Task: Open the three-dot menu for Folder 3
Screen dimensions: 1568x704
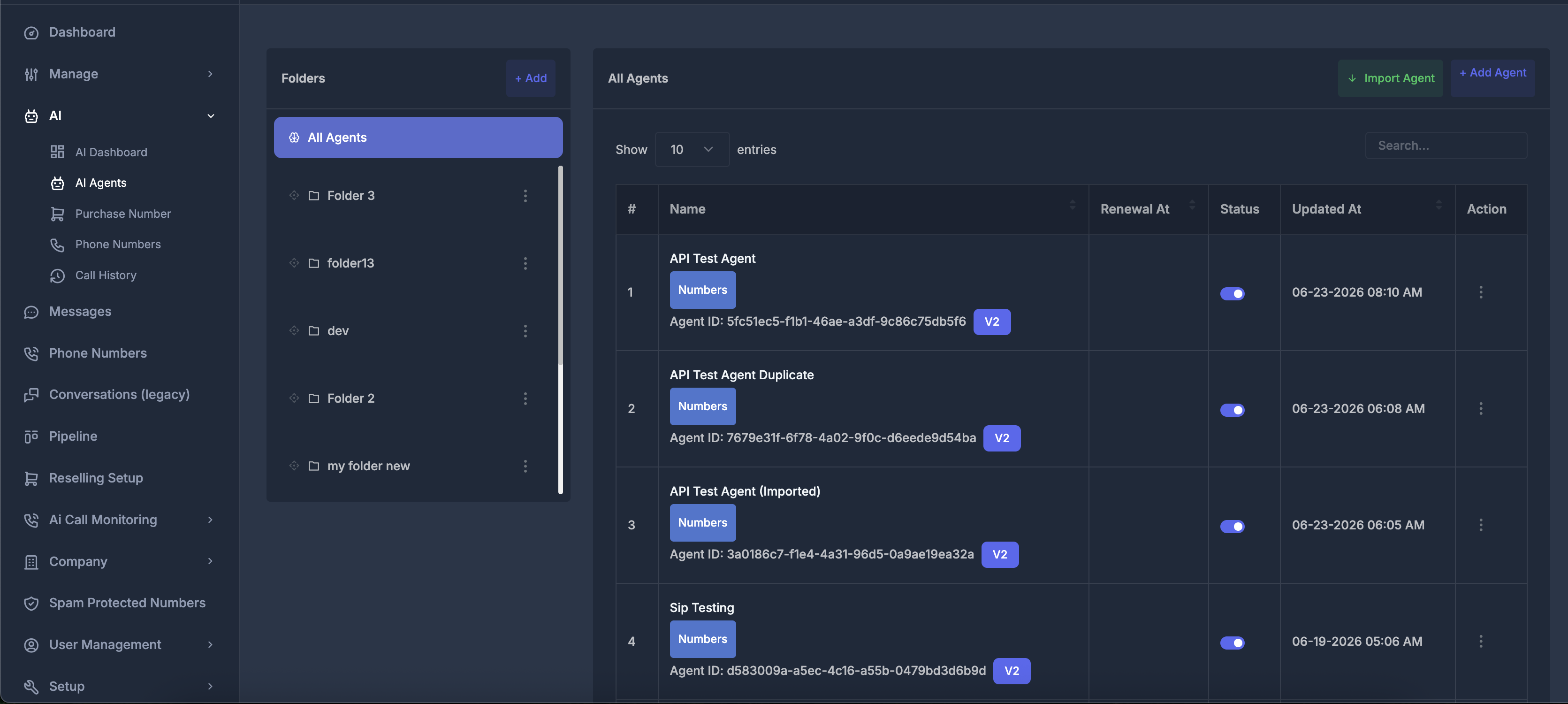Action: (x=525, y=196)
